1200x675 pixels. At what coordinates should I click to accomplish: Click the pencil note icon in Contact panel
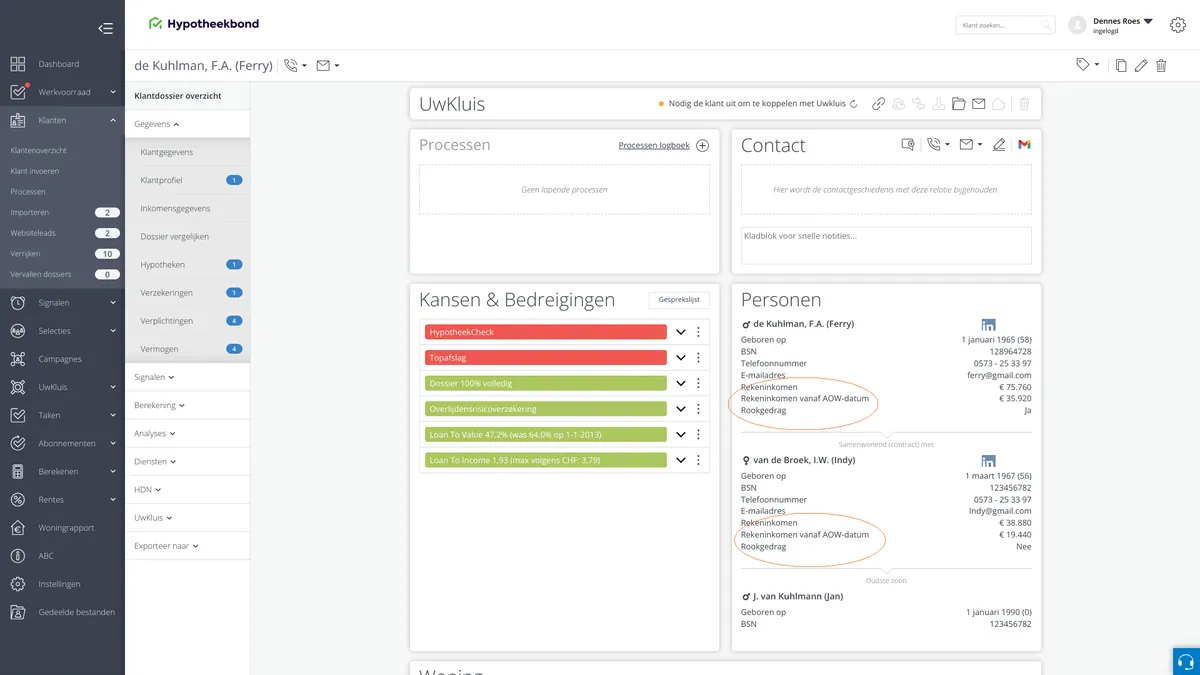point(998,145)
